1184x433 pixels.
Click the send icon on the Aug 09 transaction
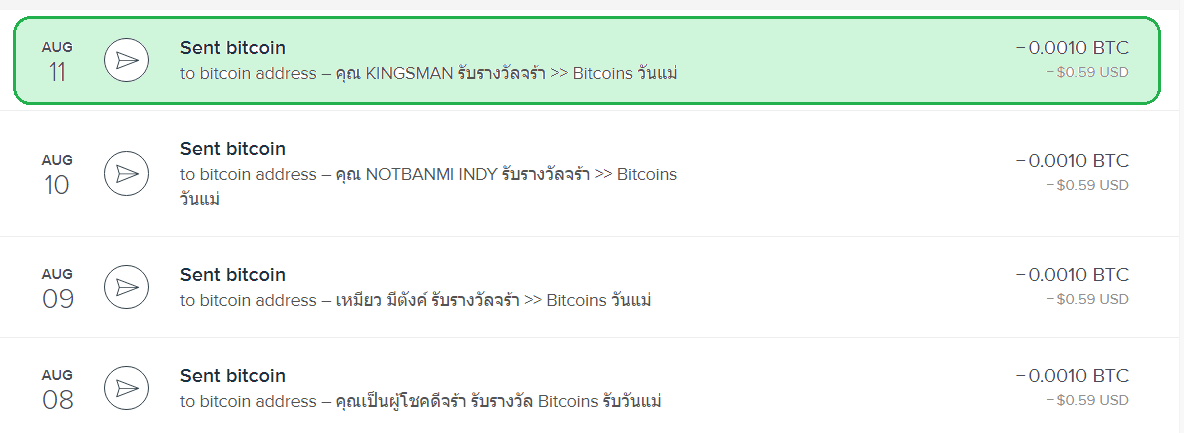pos(126,287)
